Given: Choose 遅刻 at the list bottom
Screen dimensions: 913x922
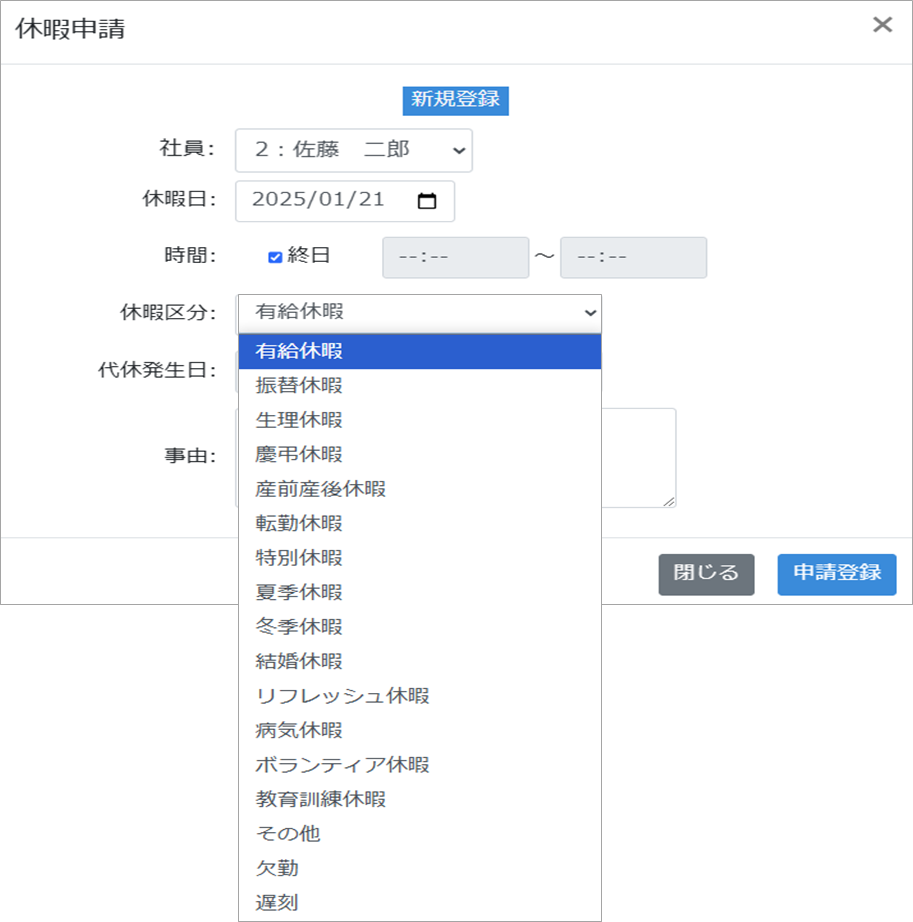Looking at the screenshot, I should pyautogui.click(x=277, y=903).
